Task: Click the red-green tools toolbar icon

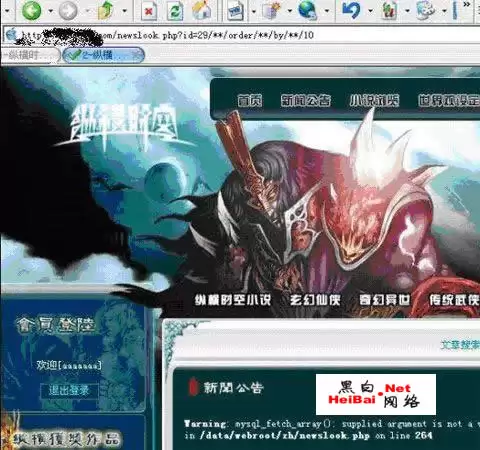Action: pyautogui.click(x=389, y=10)
